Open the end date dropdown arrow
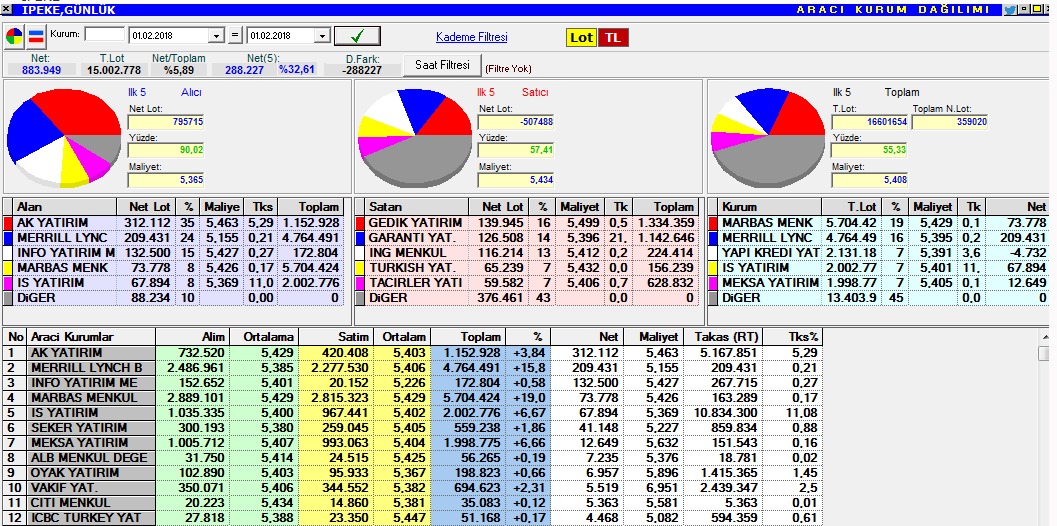This screenshot has height=526, width=1057. [x=322, y=36]
